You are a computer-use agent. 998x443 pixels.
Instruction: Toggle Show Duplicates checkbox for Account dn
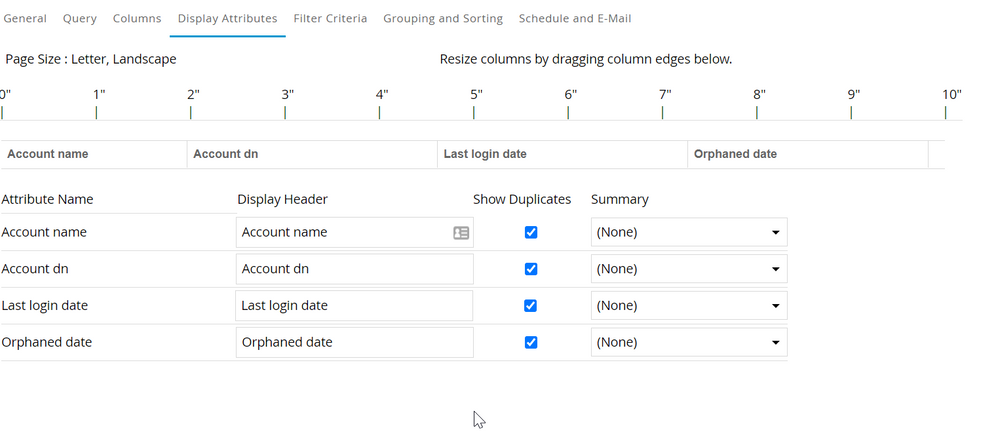coord(531,269)
